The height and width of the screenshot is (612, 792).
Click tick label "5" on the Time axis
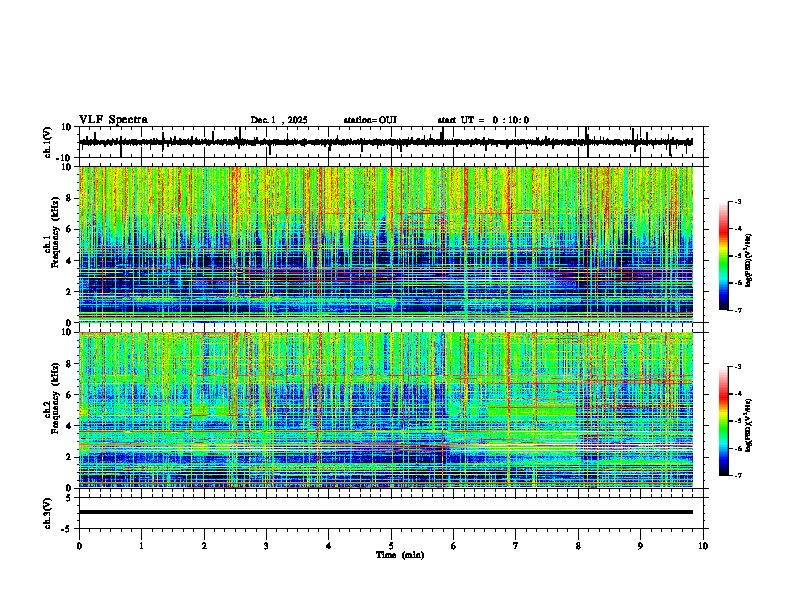(x=391, y=546)
